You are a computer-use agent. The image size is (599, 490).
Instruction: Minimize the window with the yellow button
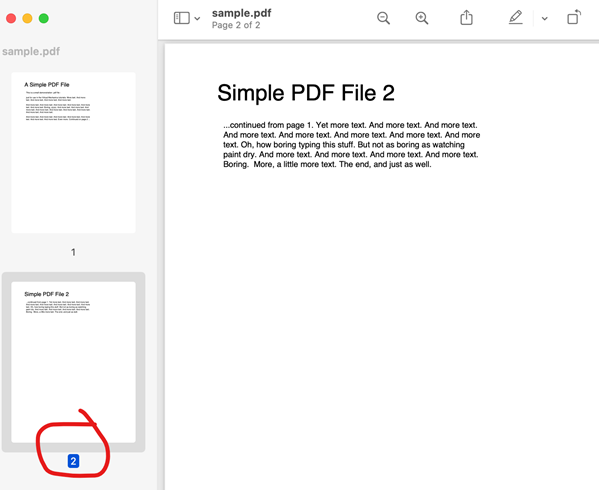coord(28,18)
